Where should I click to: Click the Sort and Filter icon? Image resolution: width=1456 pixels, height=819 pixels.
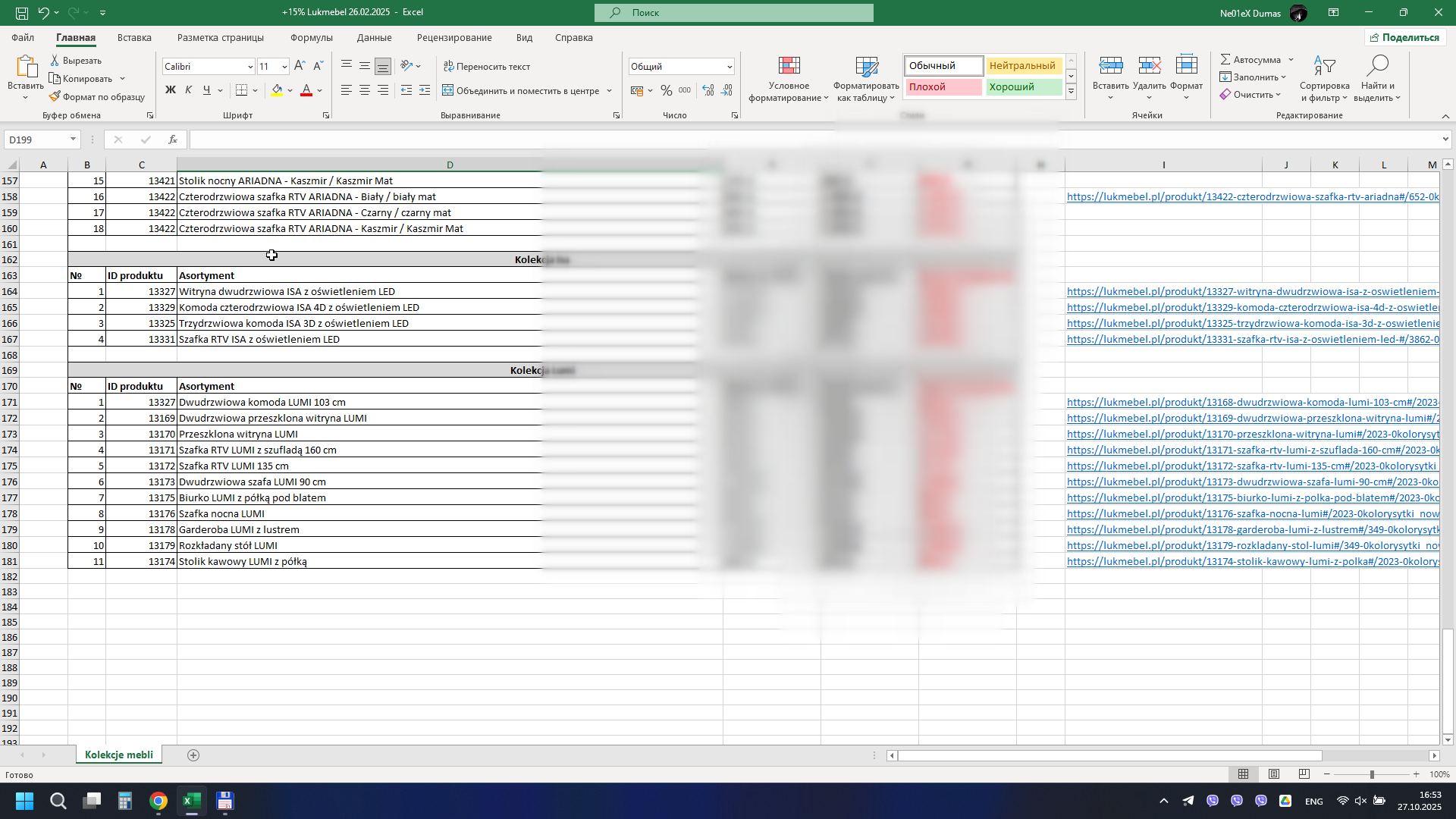coord(1324,67)
